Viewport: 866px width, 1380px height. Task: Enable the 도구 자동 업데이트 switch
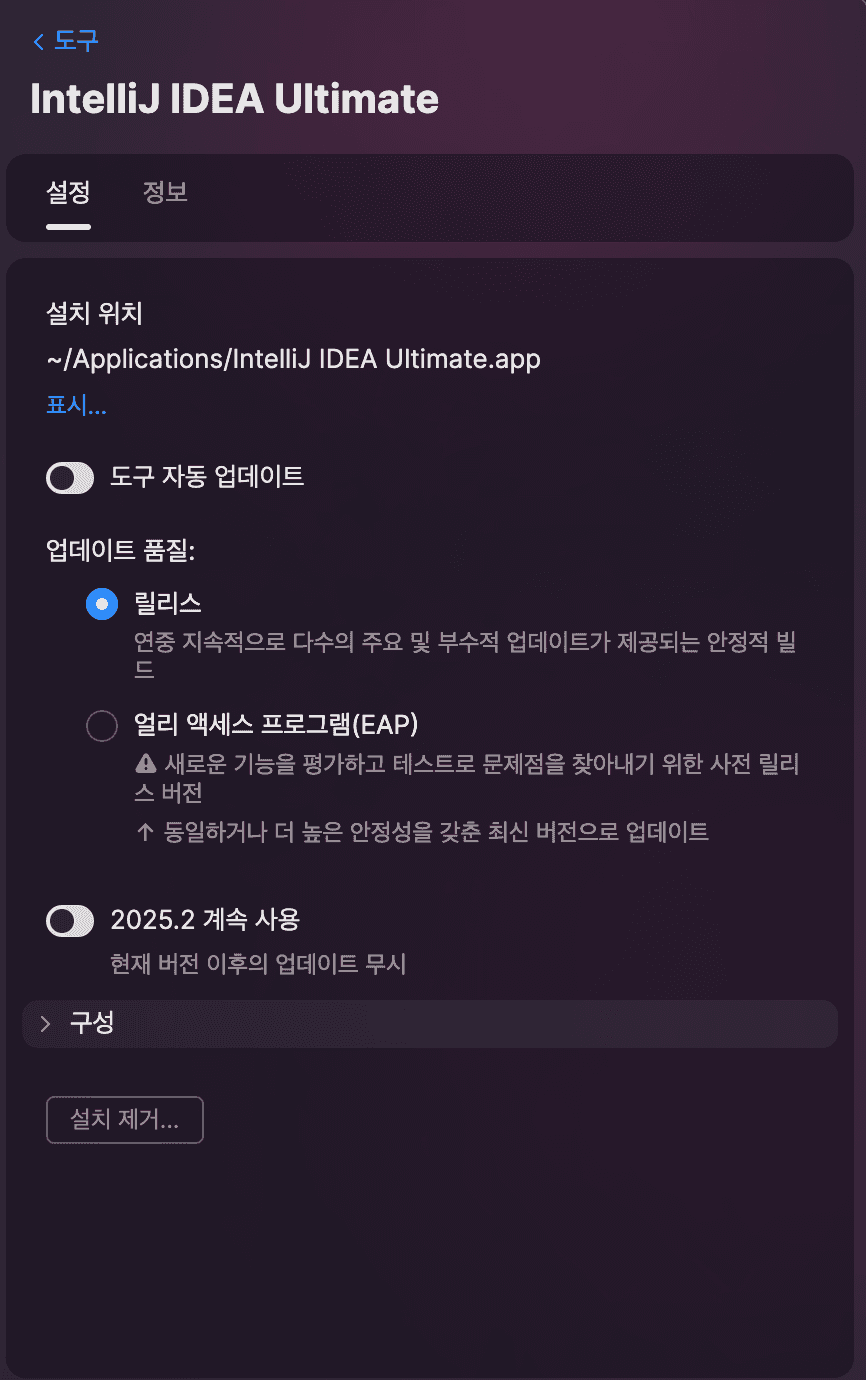[x=70, y=477]
